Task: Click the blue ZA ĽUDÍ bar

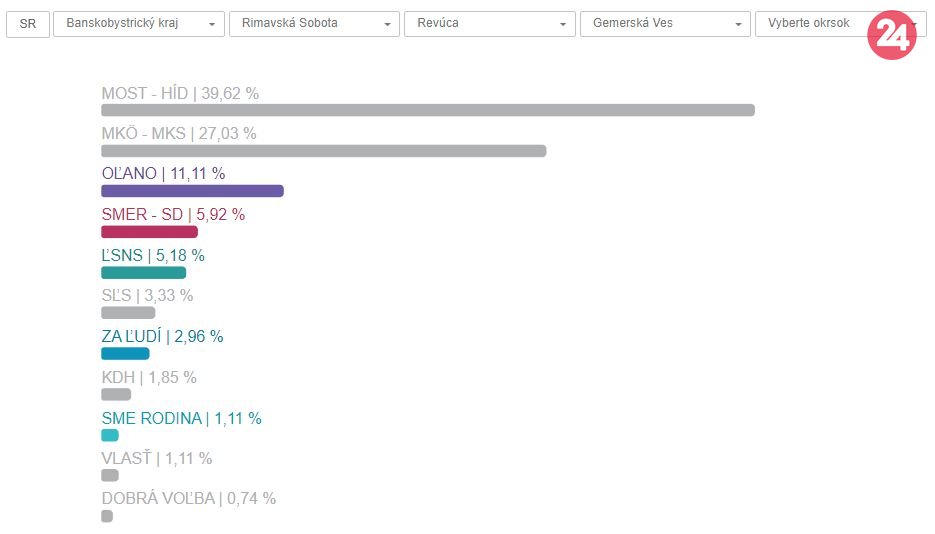Action: (125, 354)
